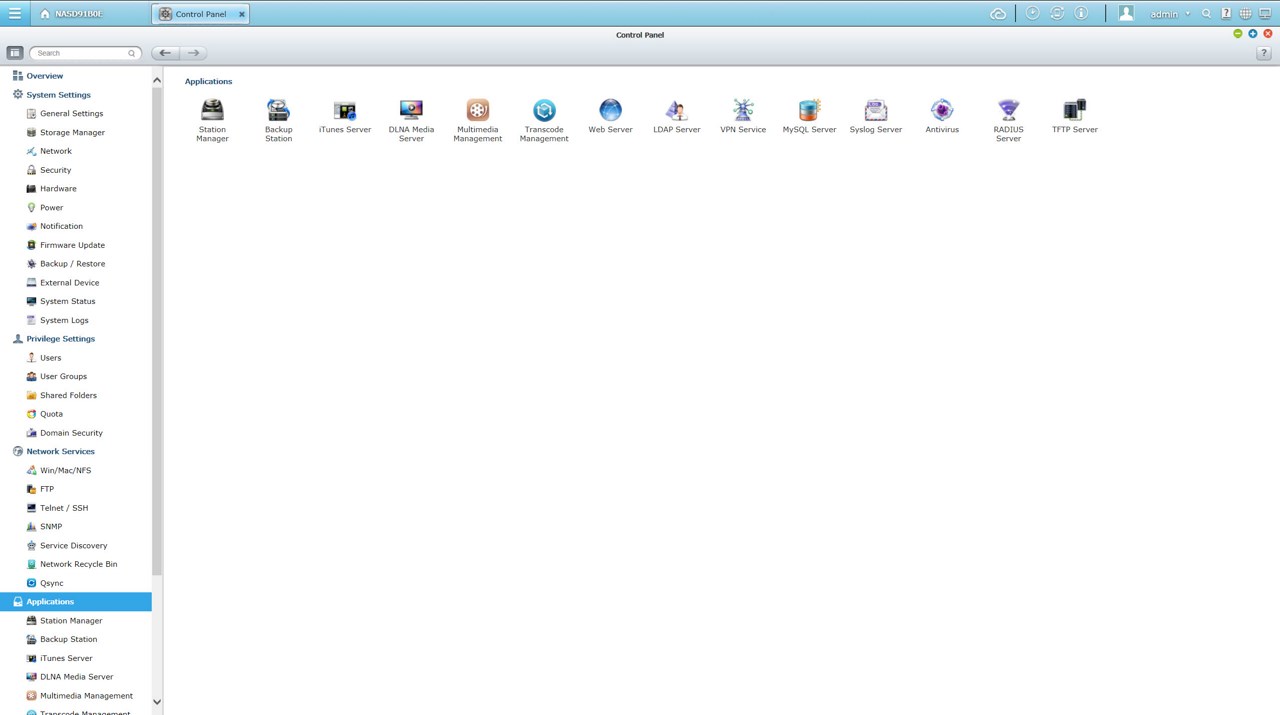Click the Control Panel search field
The height and width of the screenshot is (715, 1280).
[84, 53]
